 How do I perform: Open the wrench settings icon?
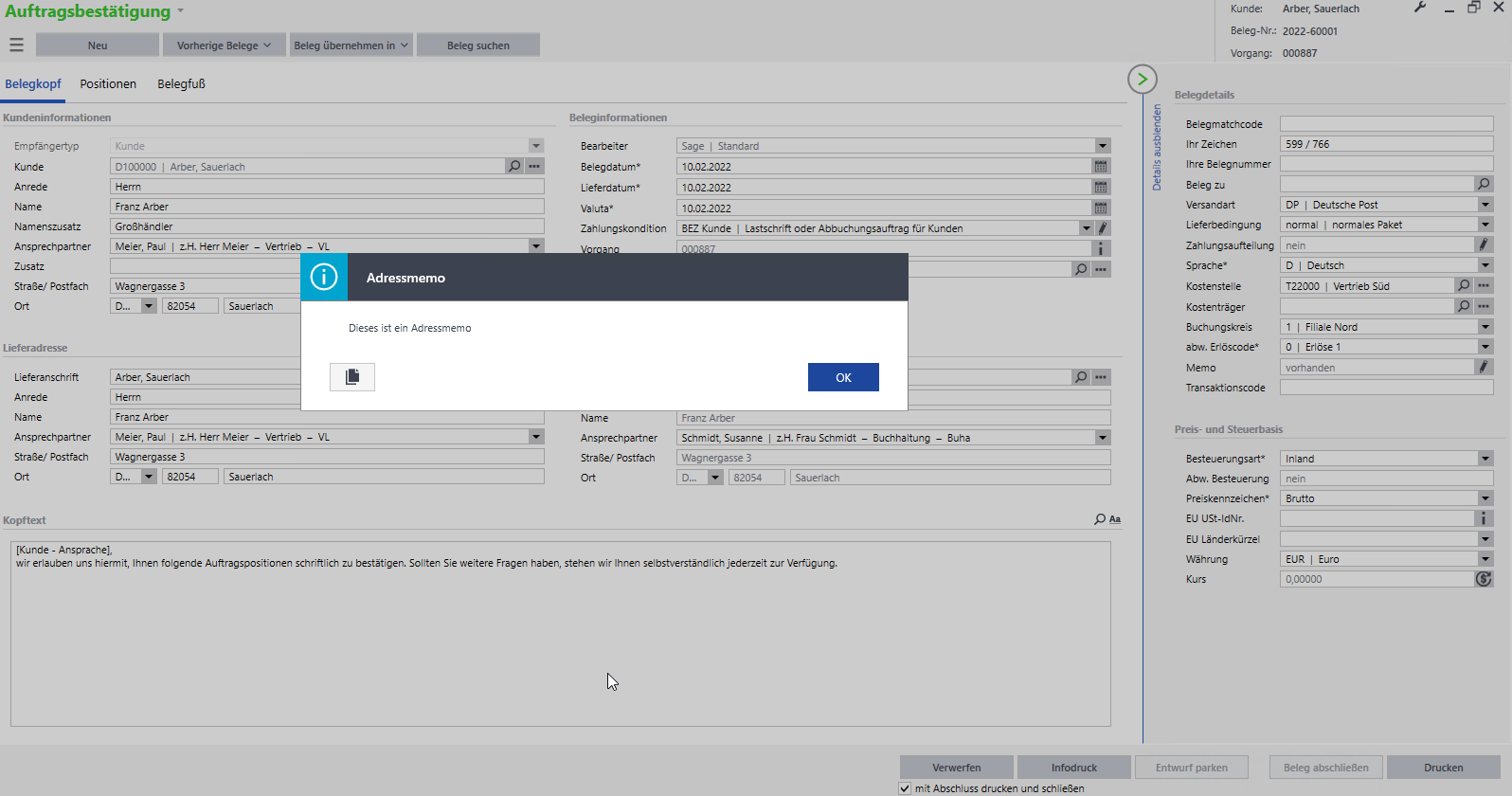point(1420,8)
